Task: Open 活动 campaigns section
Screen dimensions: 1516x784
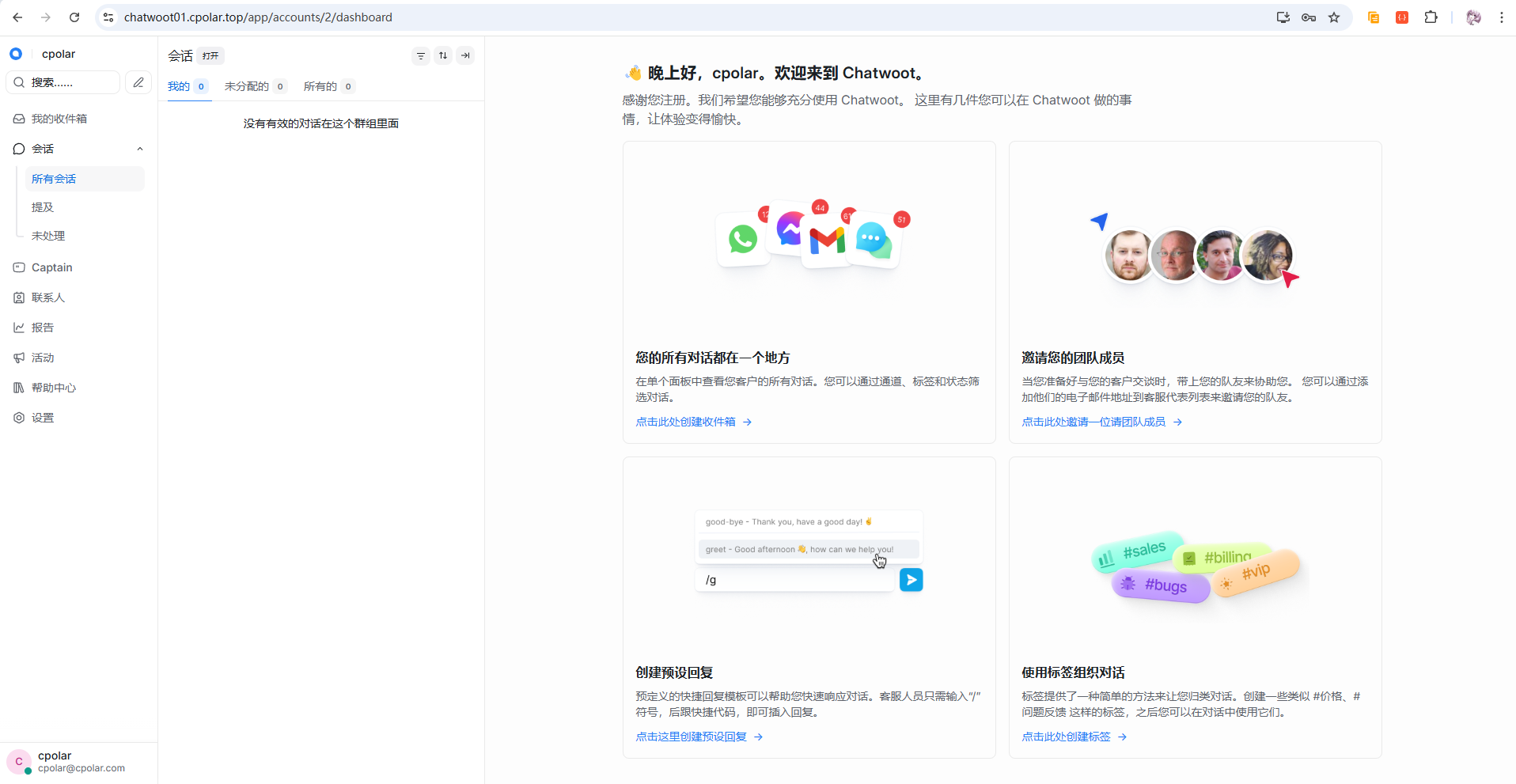Action: click(x=43, y=358)
